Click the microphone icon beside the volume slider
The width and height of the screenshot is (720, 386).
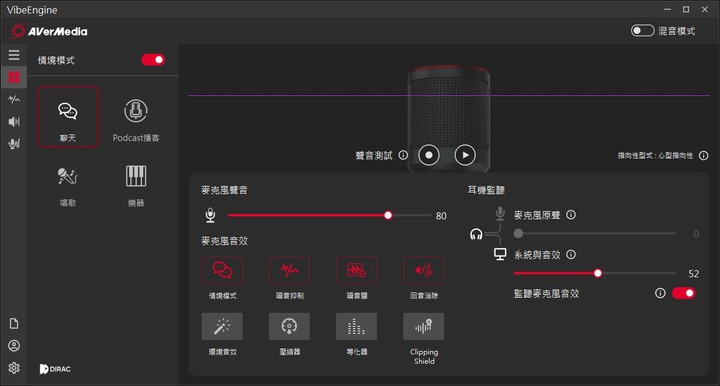pyautogui.click(x=210, y=215)
